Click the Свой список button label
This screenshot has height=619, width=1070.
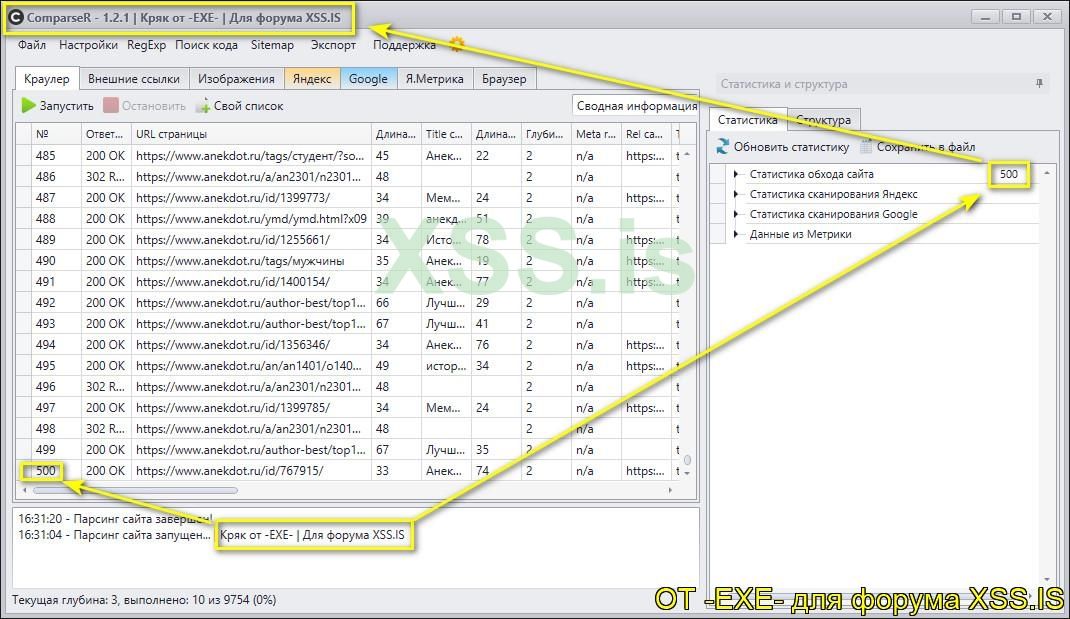(x=248, y=106)
